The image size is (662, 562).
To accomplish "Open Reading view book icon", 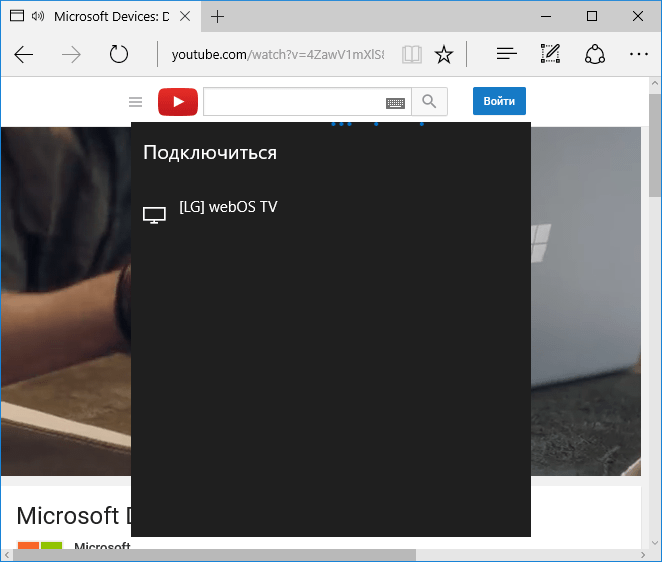I will click(412, 54).
